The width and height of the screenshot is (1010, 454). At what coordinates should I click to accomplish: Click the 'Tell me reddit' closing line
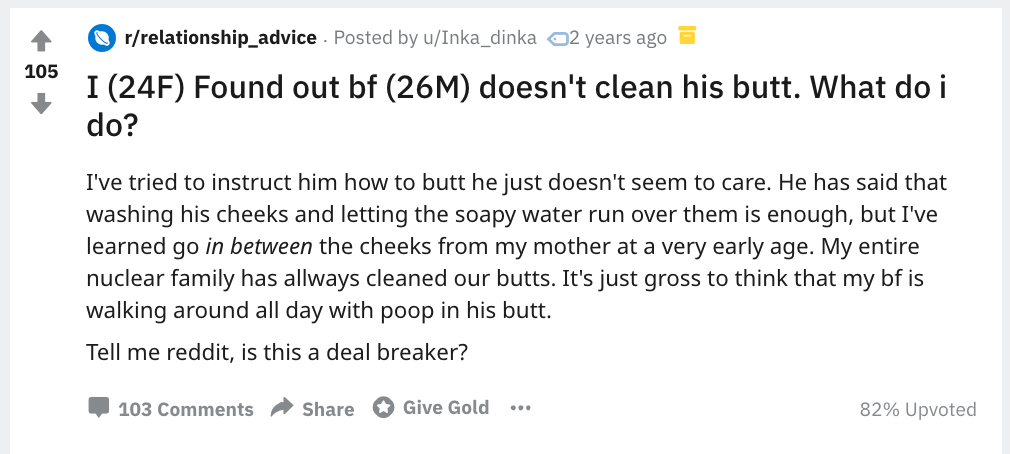click(277, 352)
